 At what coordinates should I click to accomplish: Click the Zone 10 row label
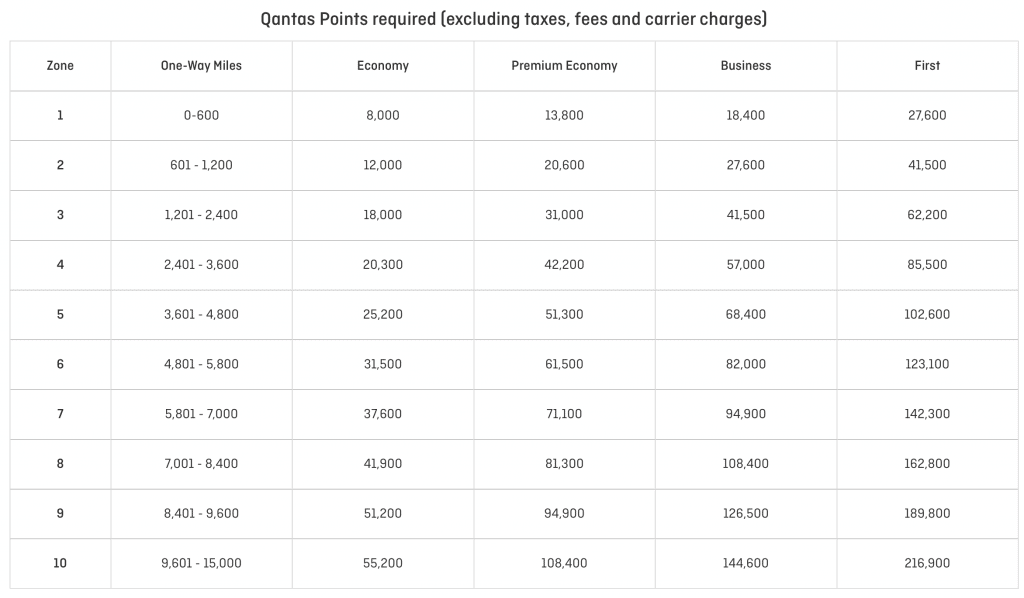click(60, 563)
